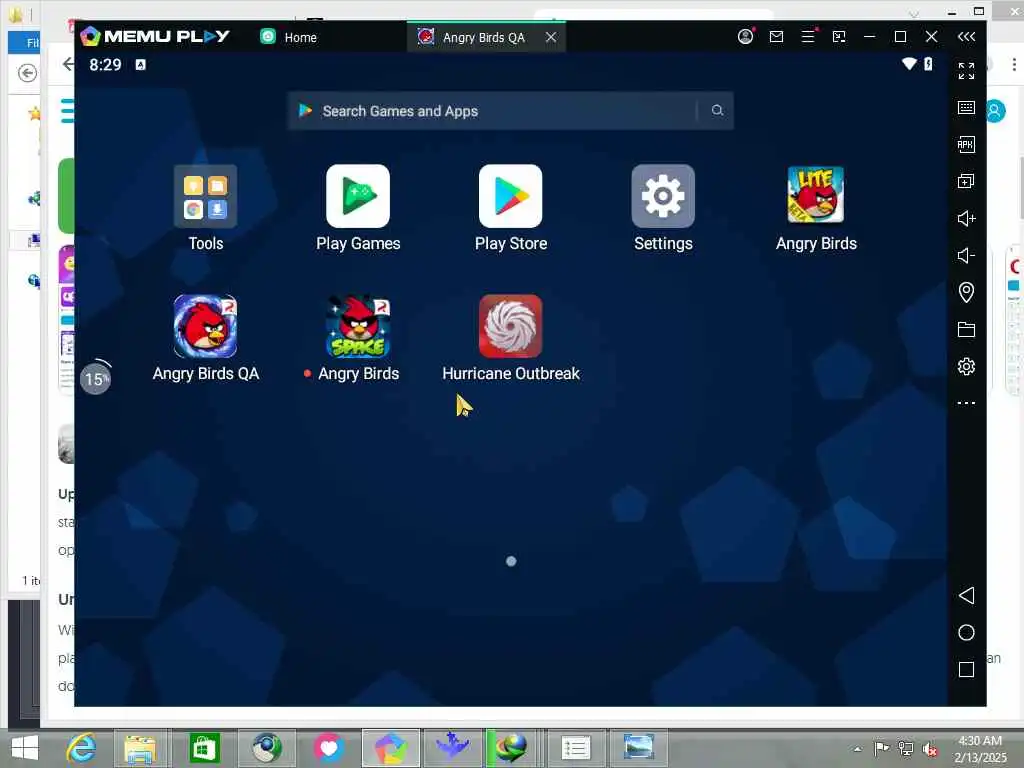Open Windows Start button
Image resolution: width=1024 pixels, height=768 pixels.
pos(25,748)
